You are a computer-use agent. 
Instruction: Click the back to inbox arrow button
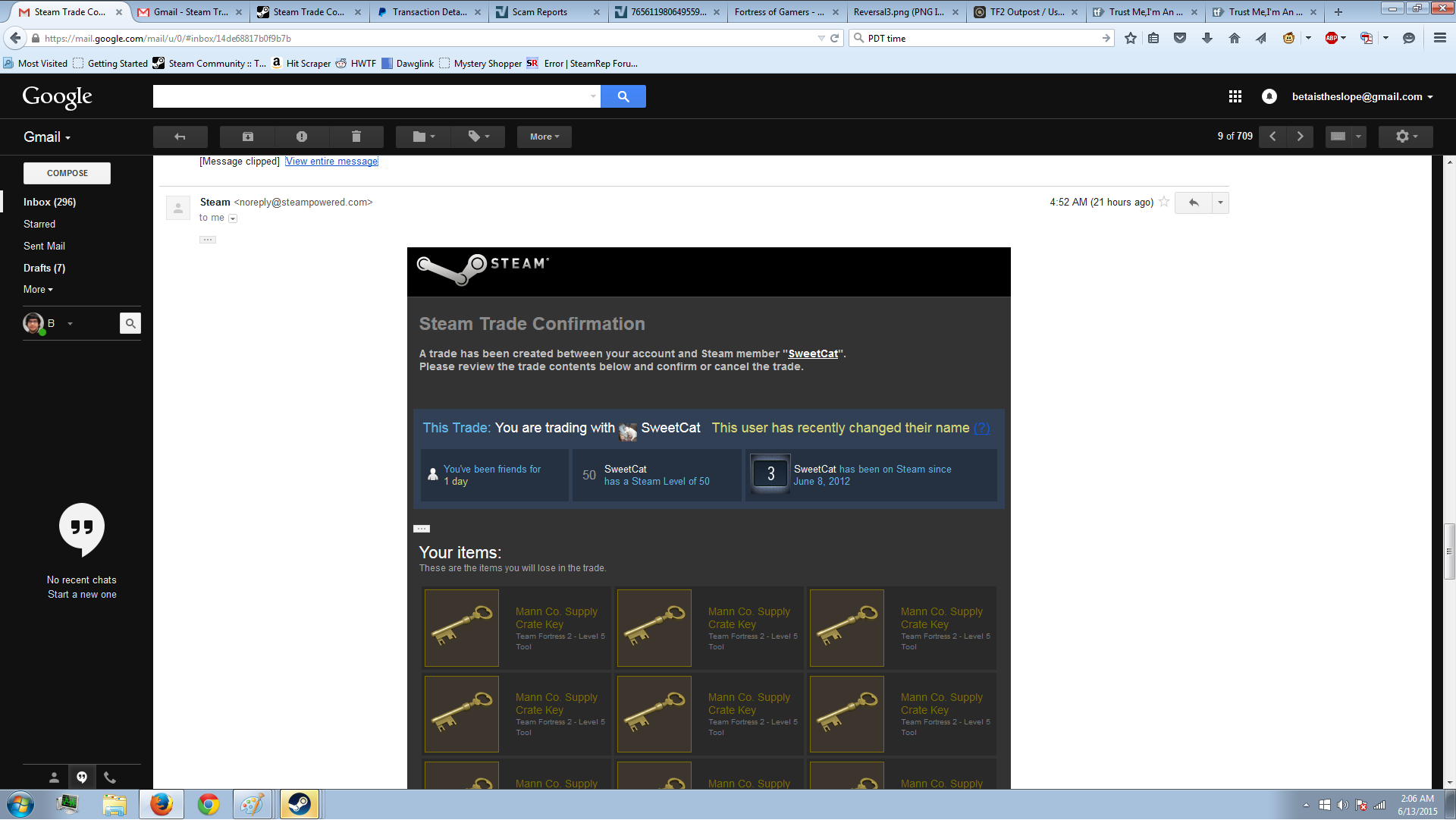pos(180,137)
